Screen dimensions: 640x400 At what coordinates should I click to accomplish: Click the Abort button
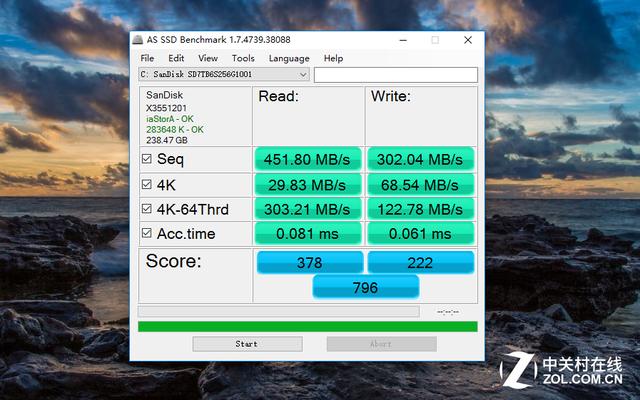click(x=382, y=344)
